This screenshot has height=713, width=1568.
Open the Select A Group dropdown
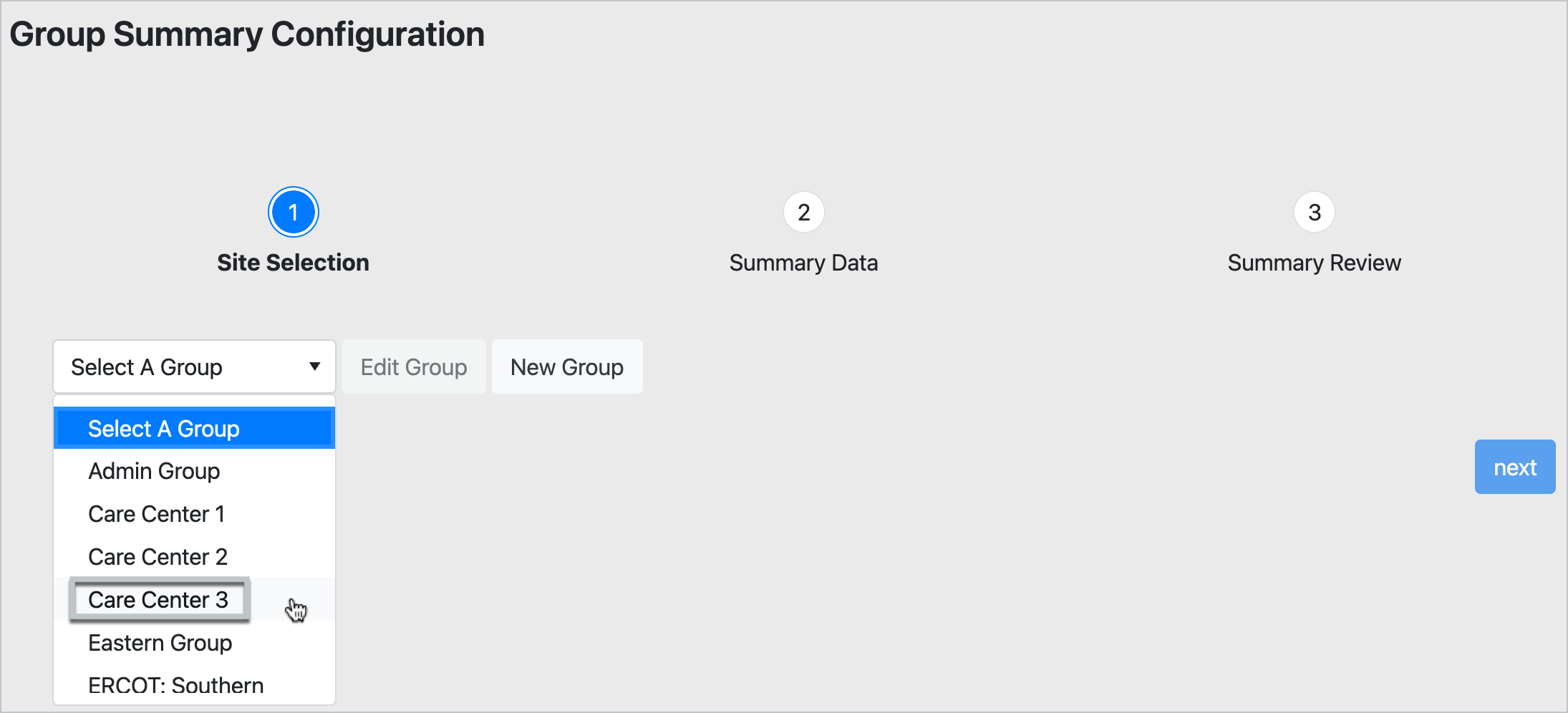pos(193,367)
